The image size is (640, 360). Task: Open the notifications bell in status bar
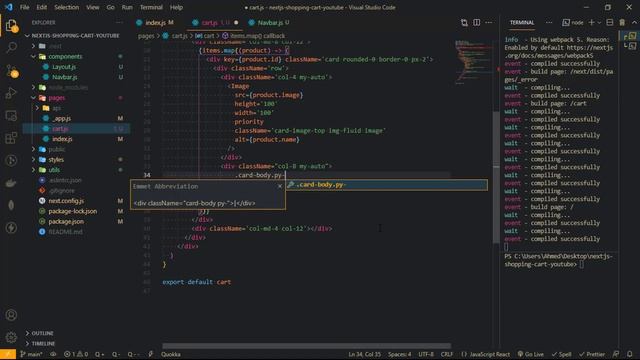click(630, 354)
